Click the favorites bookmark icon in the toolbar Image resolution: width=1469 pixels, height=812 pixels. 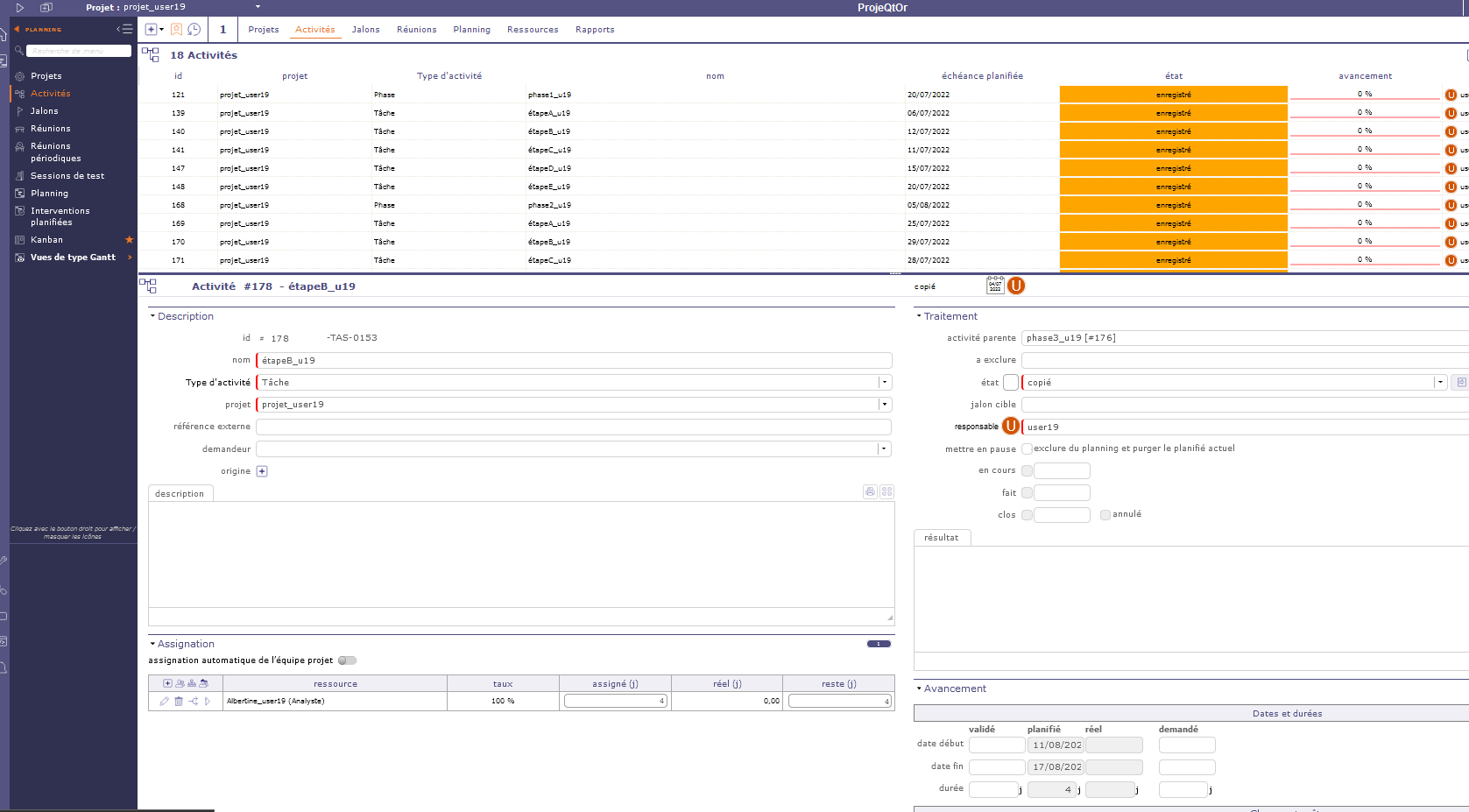[x=177, y=30]
